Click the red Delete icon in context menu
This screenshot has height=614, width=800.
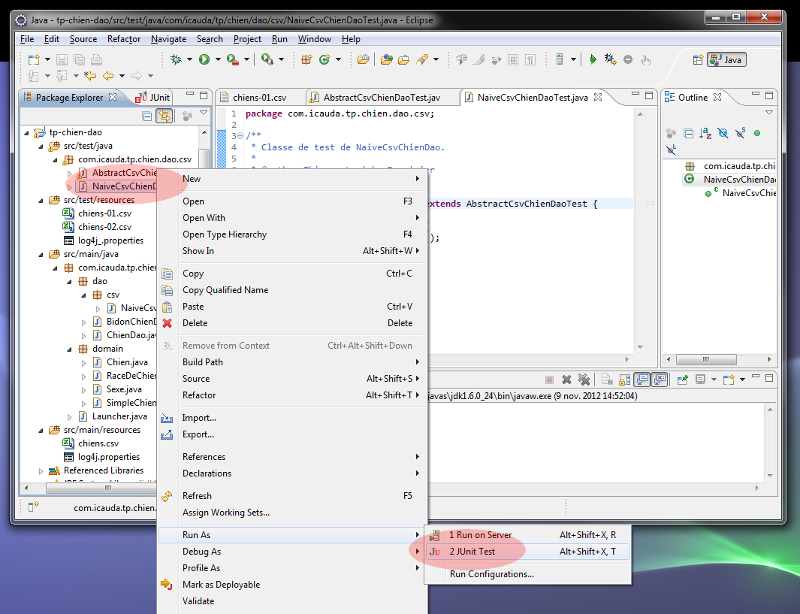(167, 323)
